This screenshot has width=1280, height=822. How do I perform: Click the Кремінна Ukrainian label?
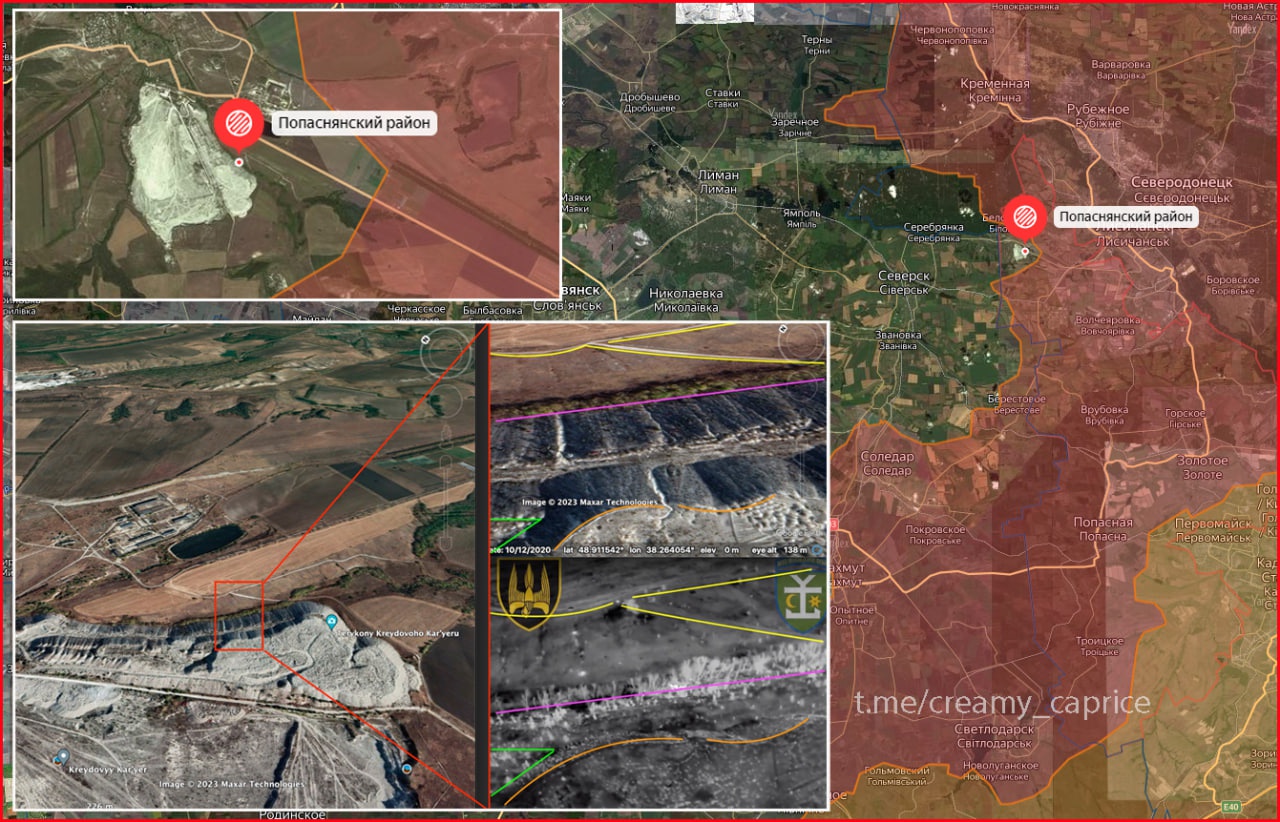click(x=994, y=98)
